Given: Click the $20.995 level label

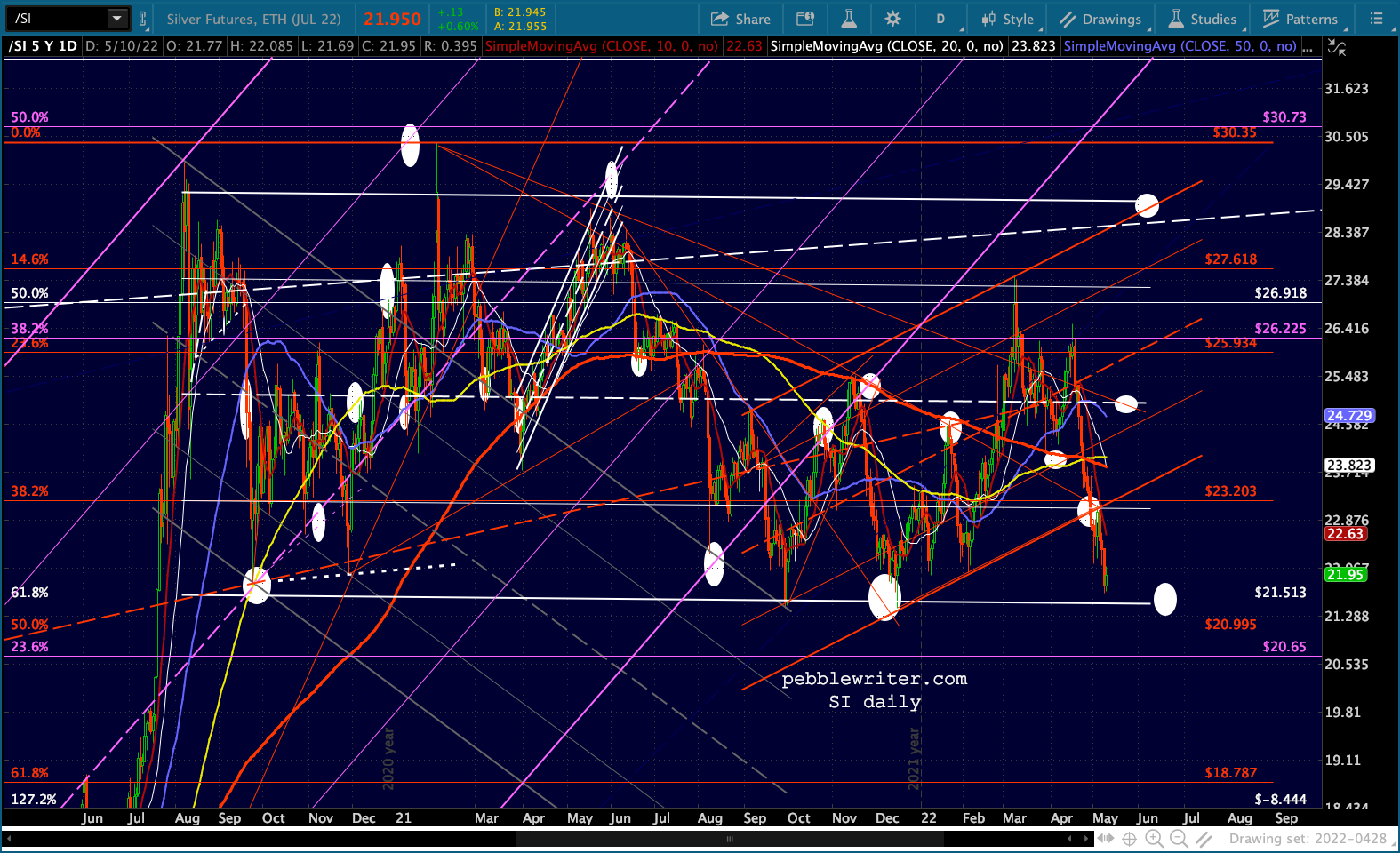Looking at the screenshot, I should [x=1231, y=625].
